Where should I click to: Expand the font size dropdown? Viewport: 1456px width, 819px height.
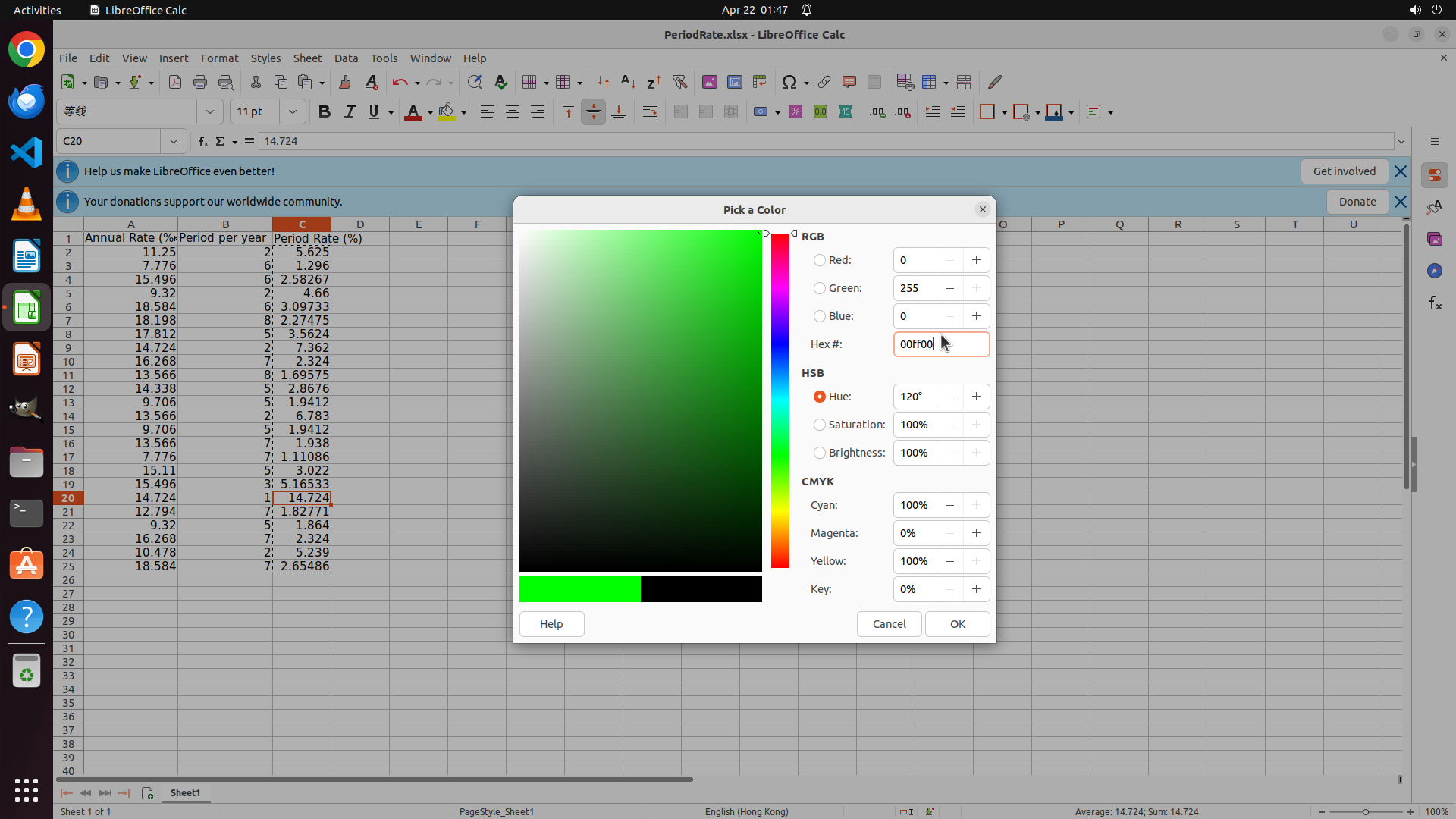point(292,111)
